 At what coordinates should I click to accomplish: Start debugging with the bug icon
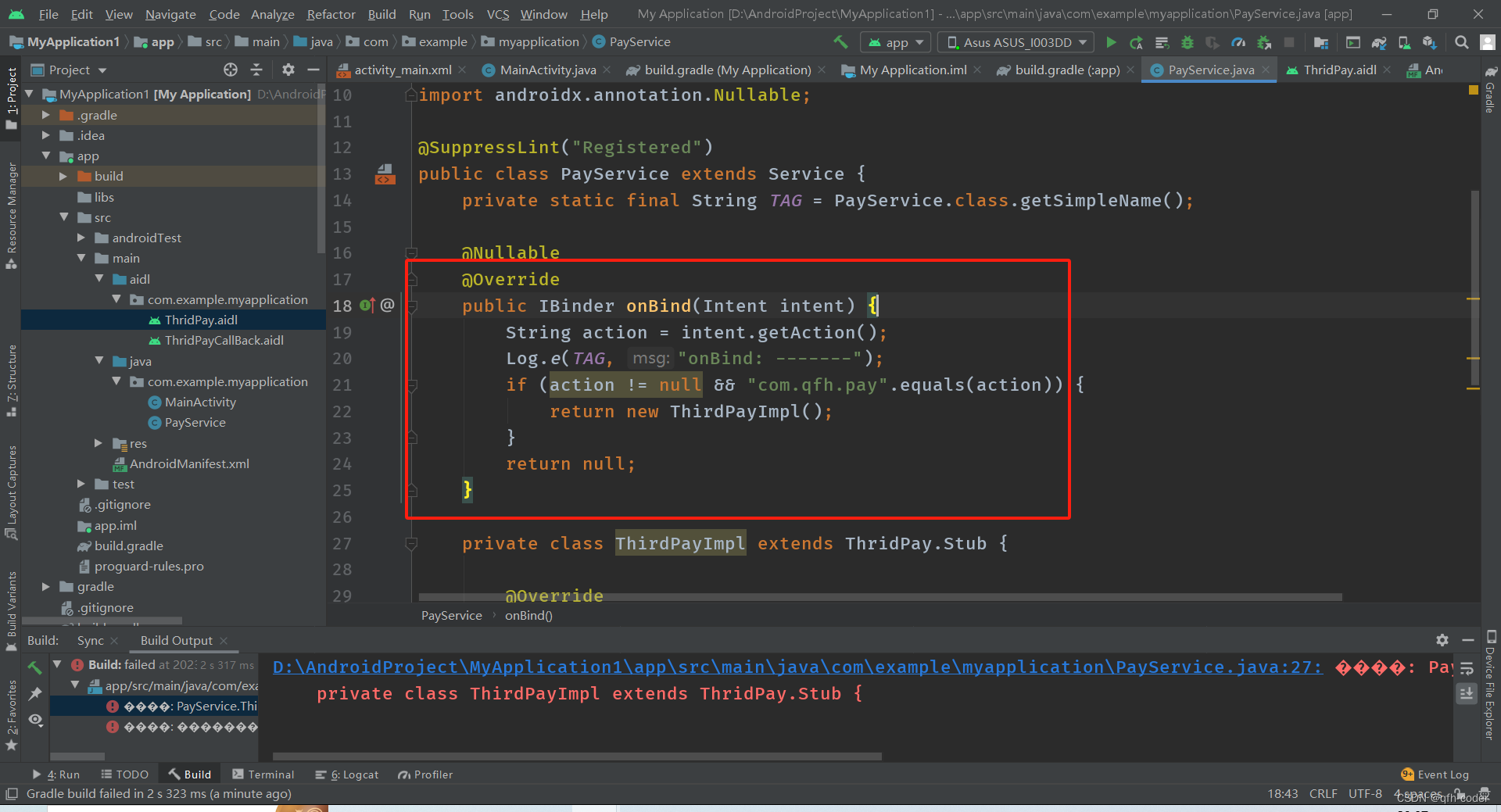click(x=1187, y=42)
